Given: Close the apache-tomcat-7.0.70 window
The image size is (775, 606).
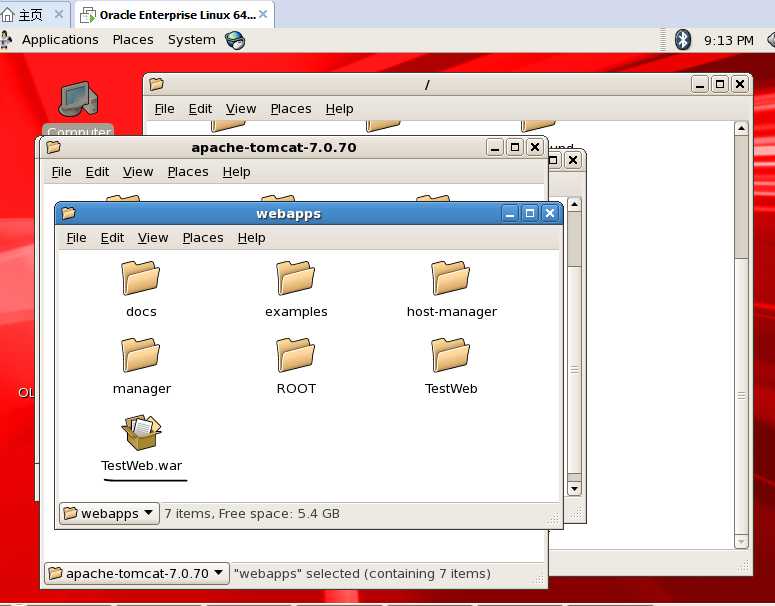Looking at the screenshot, I should (x=535, y=147).
